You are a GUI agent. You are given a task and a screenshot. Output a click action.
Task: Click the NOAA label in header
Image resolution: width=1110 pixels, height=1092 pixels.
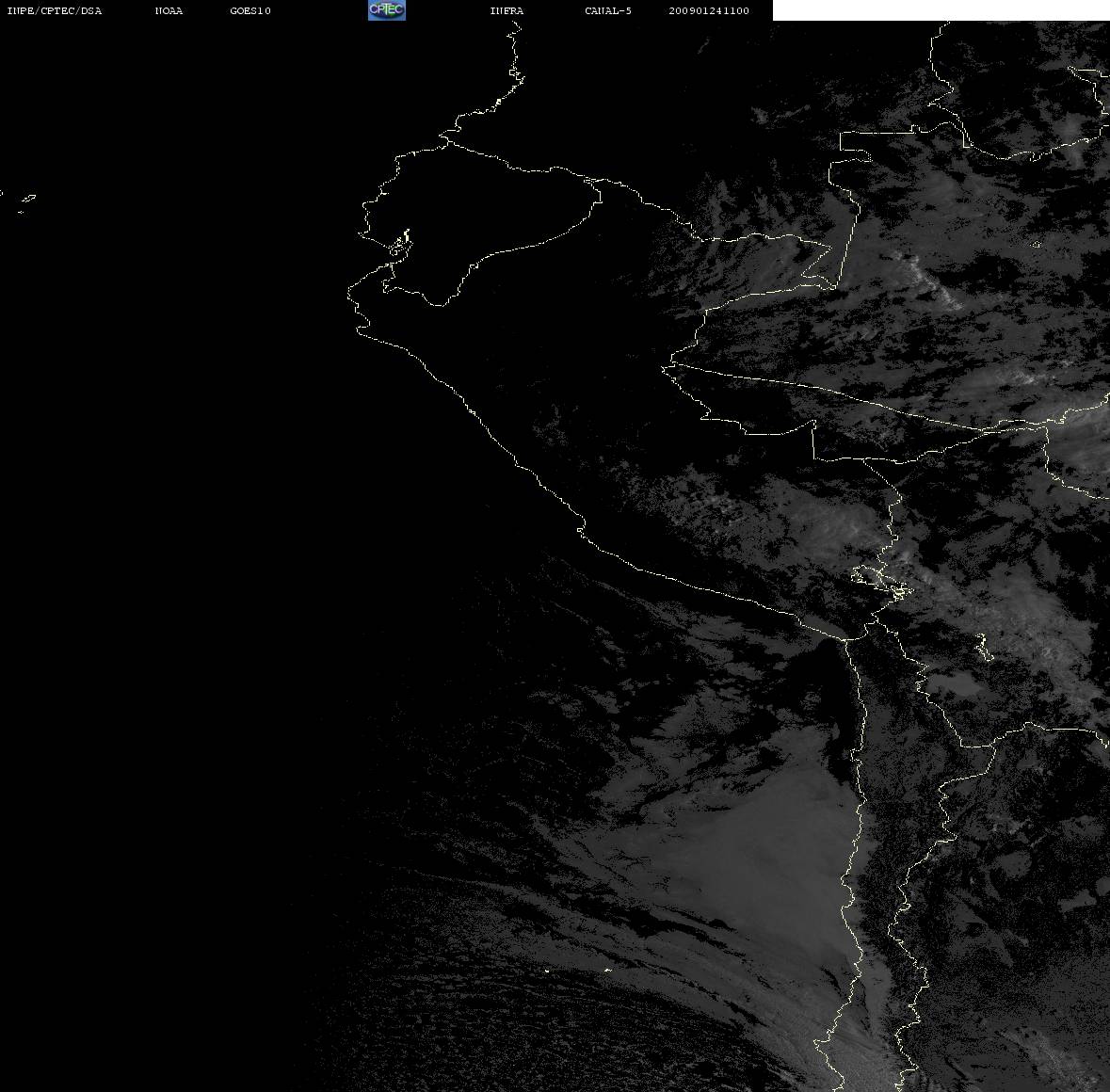[169, 10]
